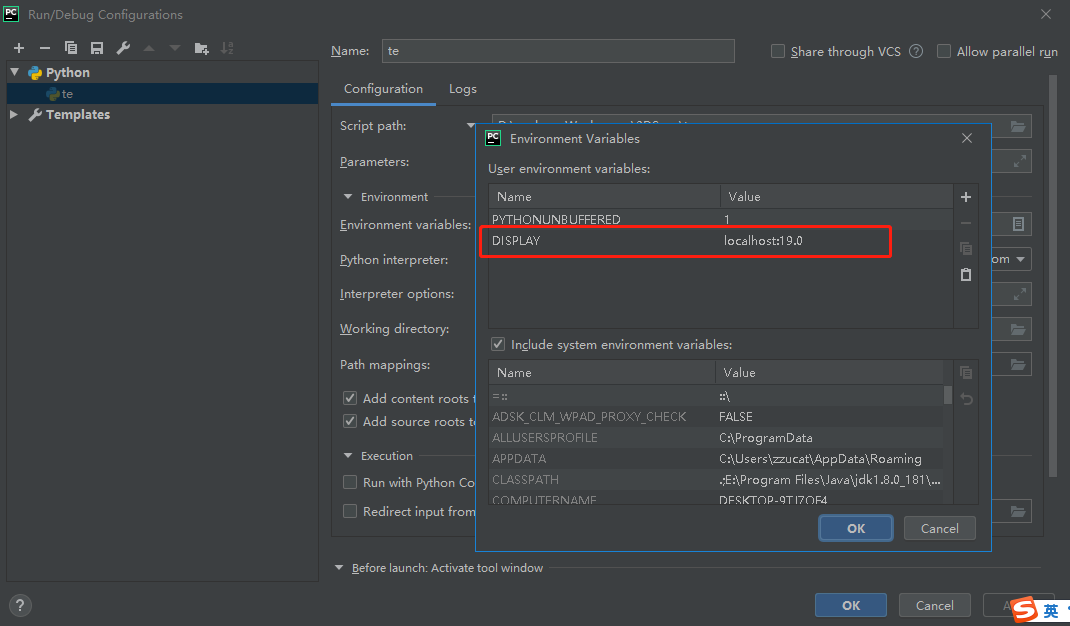This screenshot has height=626, width=1070.
Task: Uncheck Include system environment variables
Action: click(x=497, y=343)
